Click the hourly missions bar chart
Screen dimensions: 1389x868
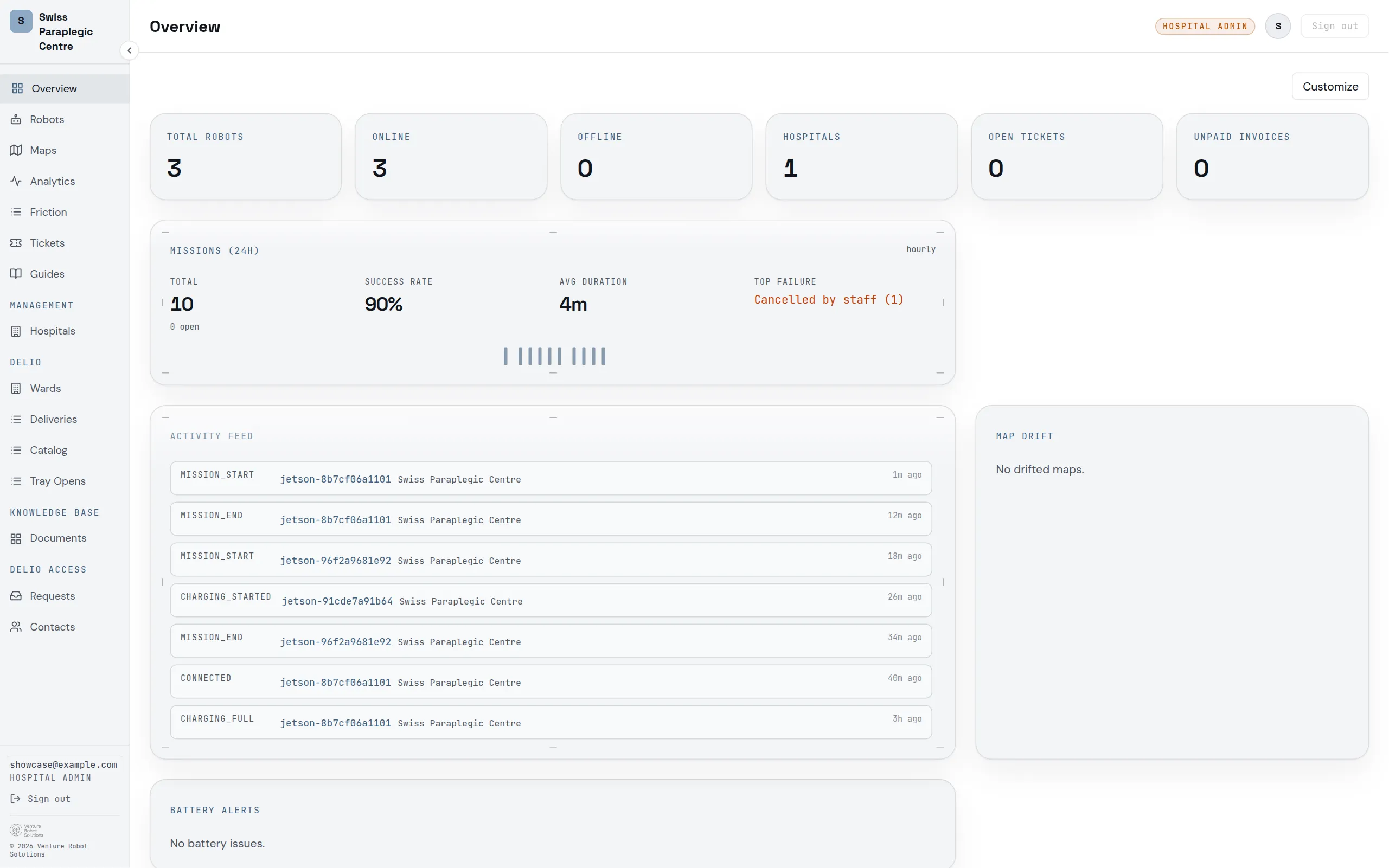555,356
